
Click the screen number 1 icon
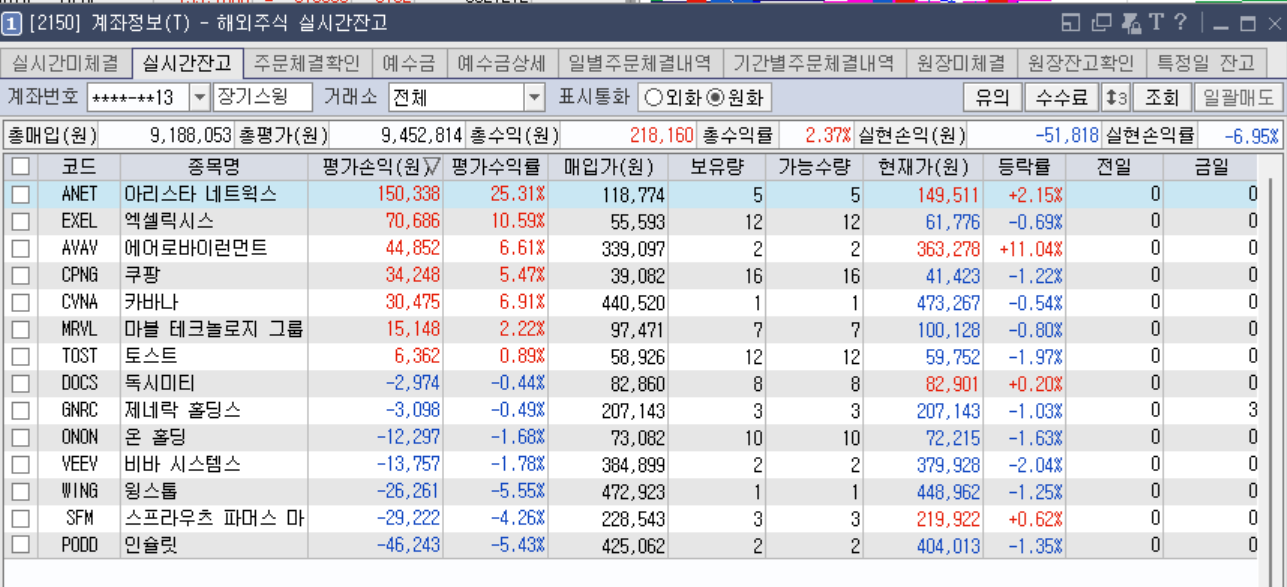[12, 23]
